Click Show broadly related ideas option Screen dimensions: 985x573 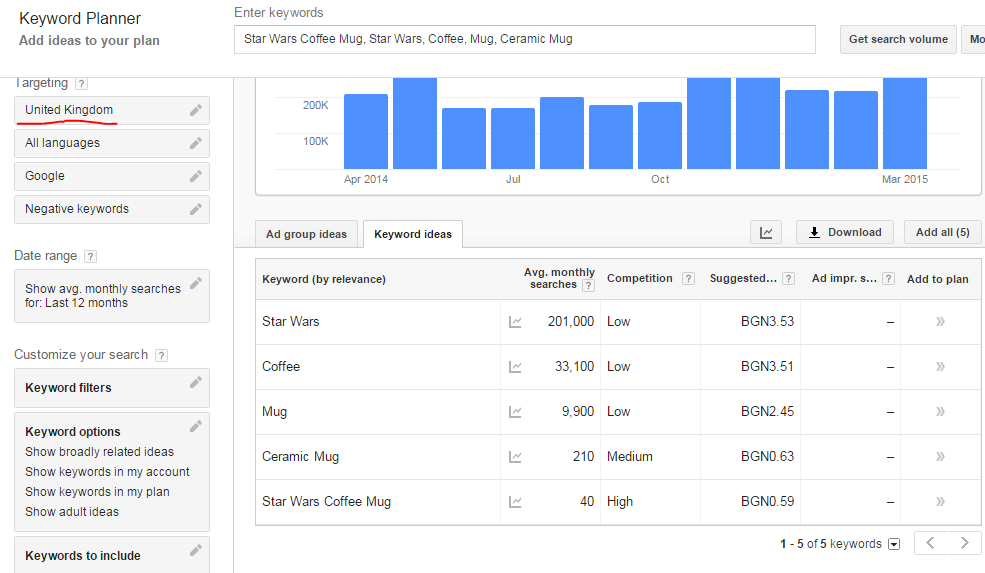click(x=99, y=452)
